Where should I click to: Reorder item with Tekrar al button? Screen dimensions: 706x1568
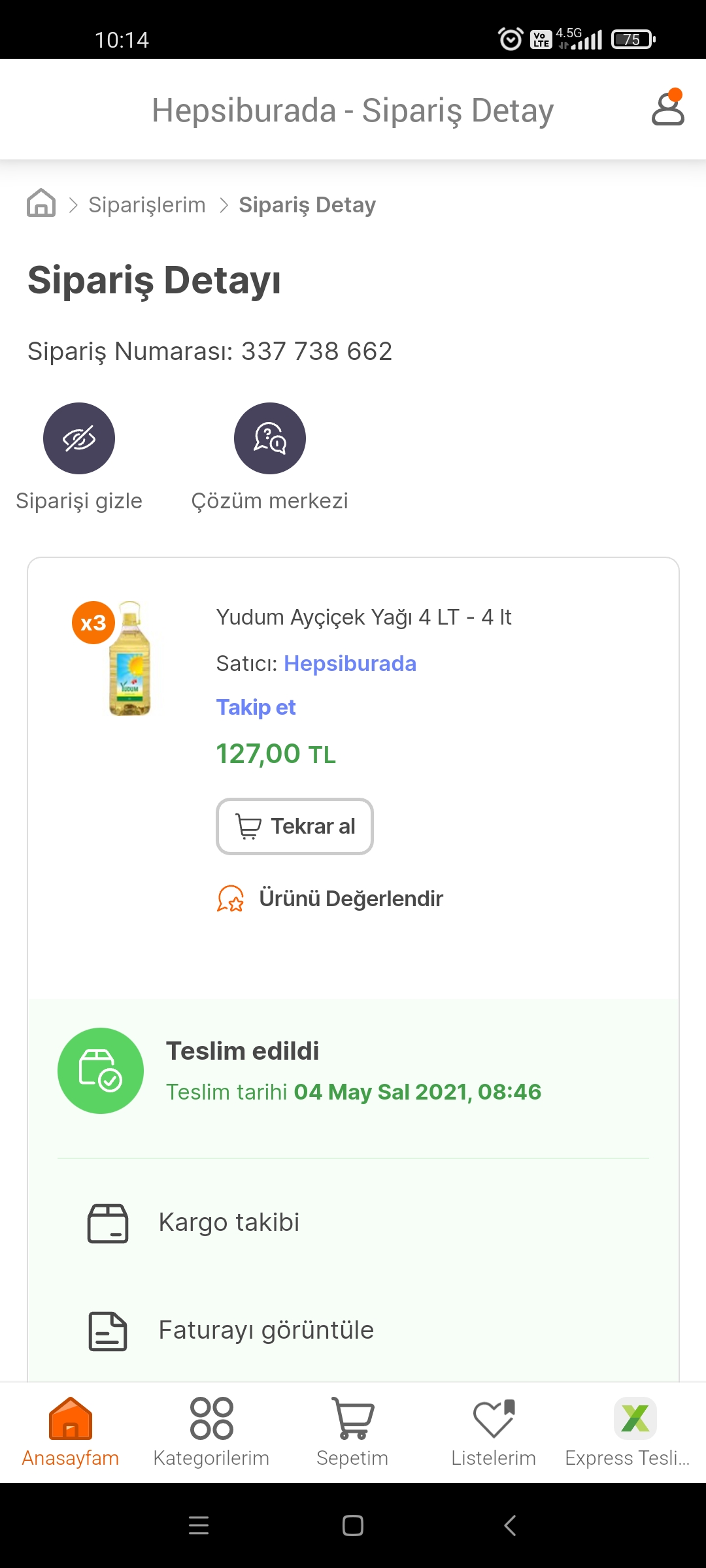pos(295,826)
